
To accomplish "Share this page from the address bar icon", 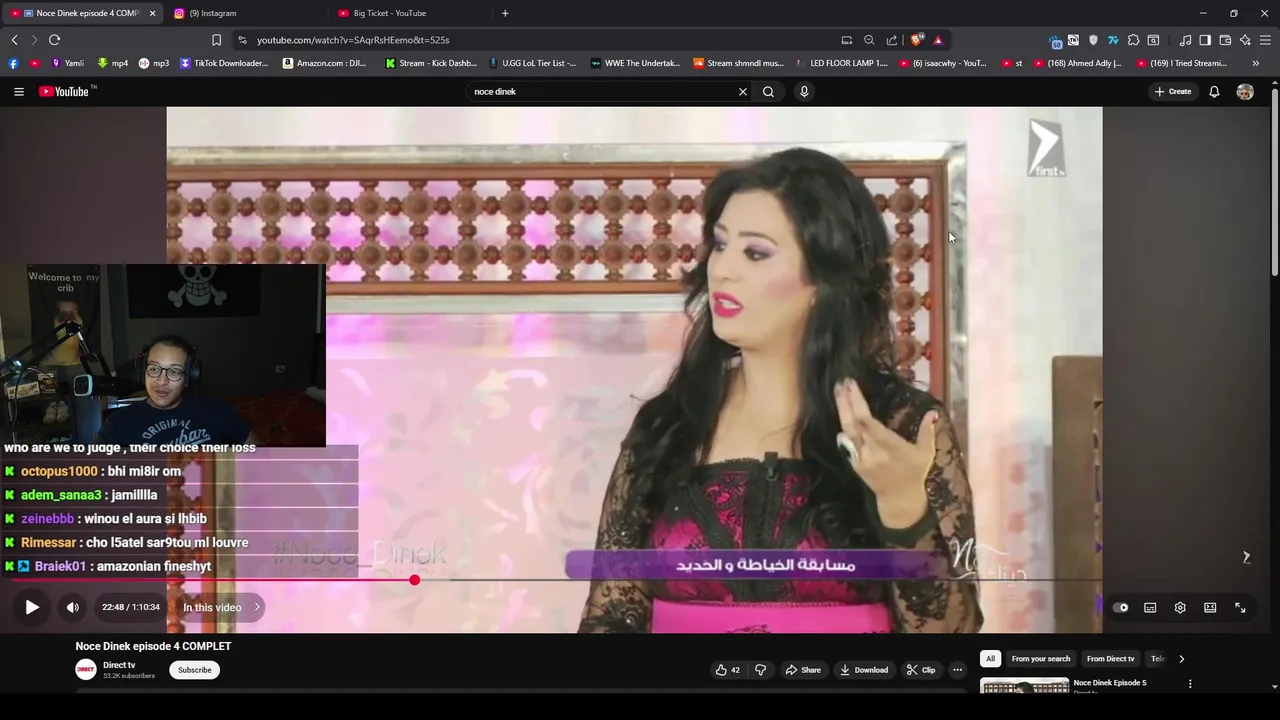I will click(892, 40).
